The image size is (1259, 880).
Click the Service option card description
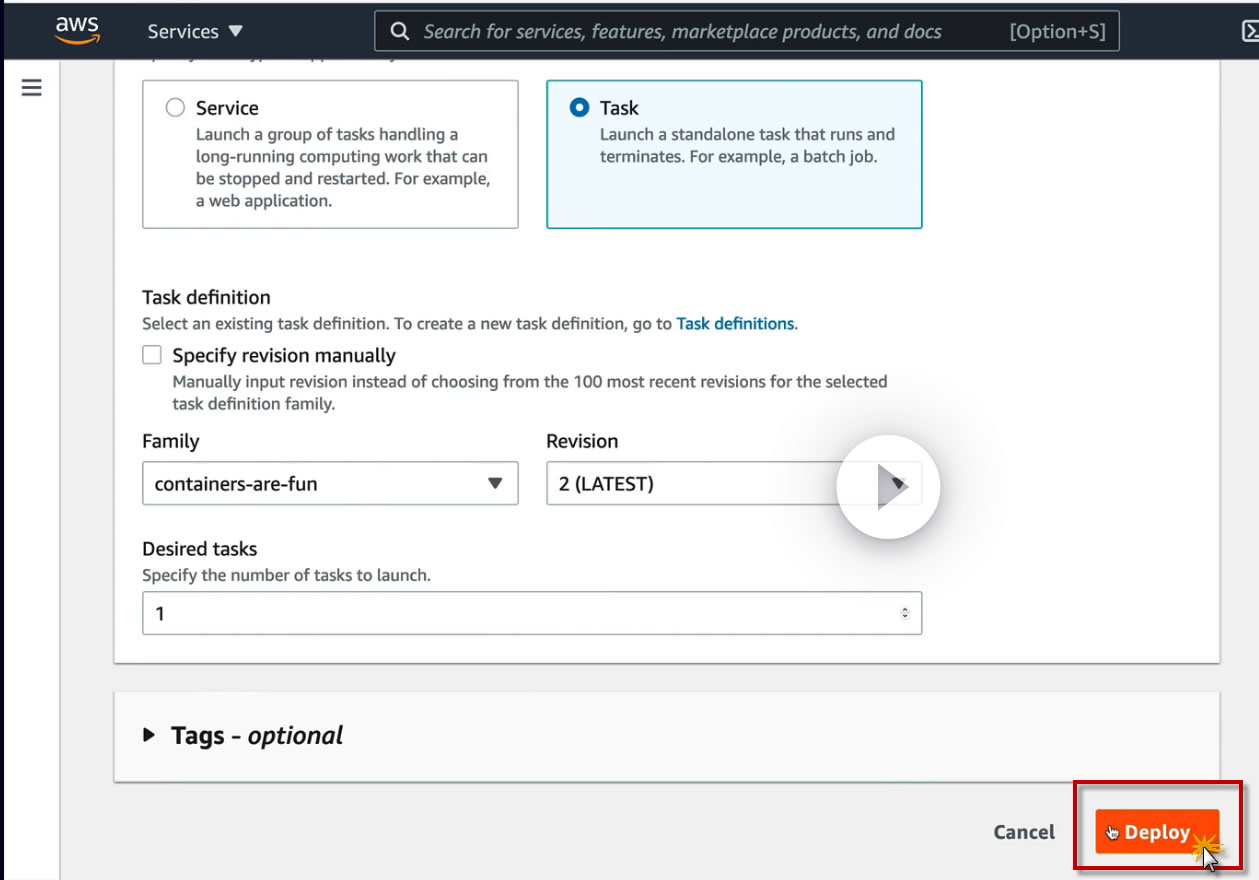coord(342,168)
